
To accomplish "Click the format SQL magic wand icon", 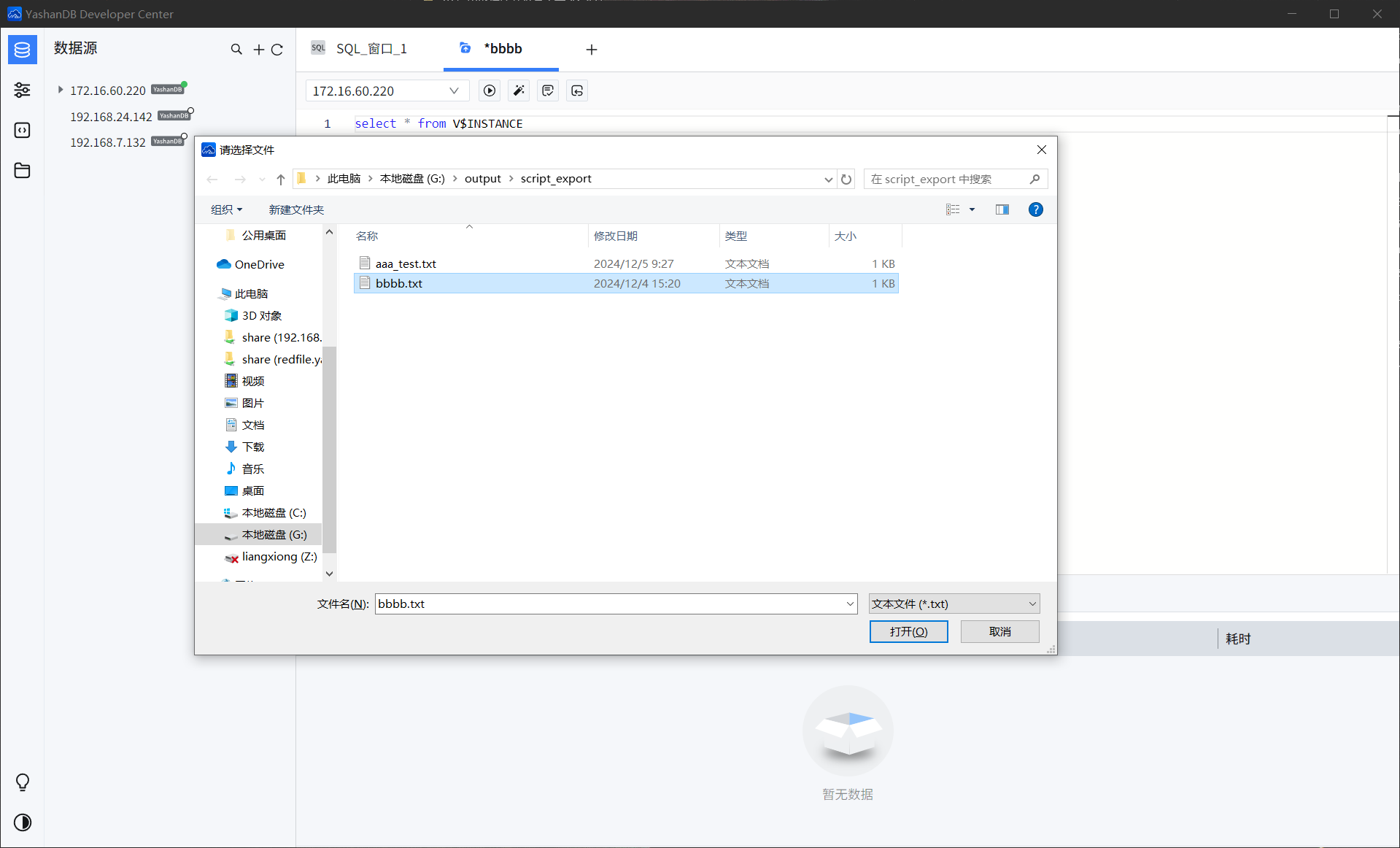I will click(x=519, y=90).
